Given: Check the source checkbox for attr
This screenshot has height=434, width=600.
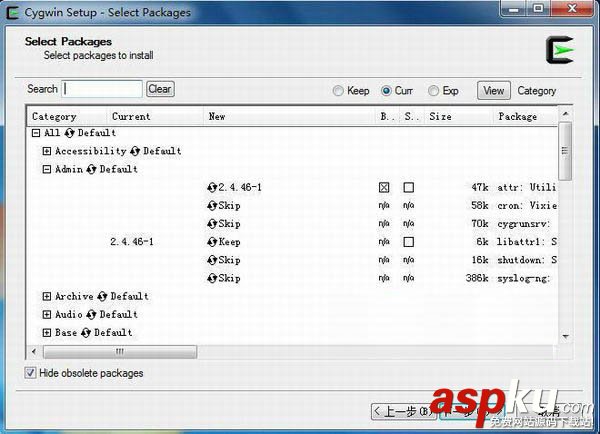Looking at the screenshot, I should pos(409,188).
